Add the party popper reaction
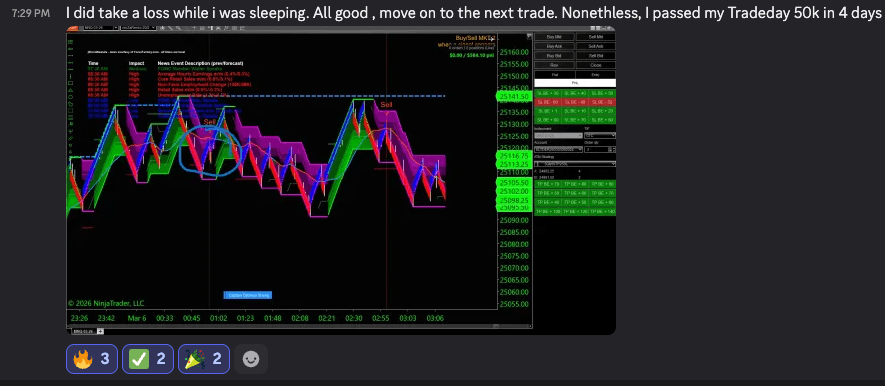885x386 pixels. [204, 359]
